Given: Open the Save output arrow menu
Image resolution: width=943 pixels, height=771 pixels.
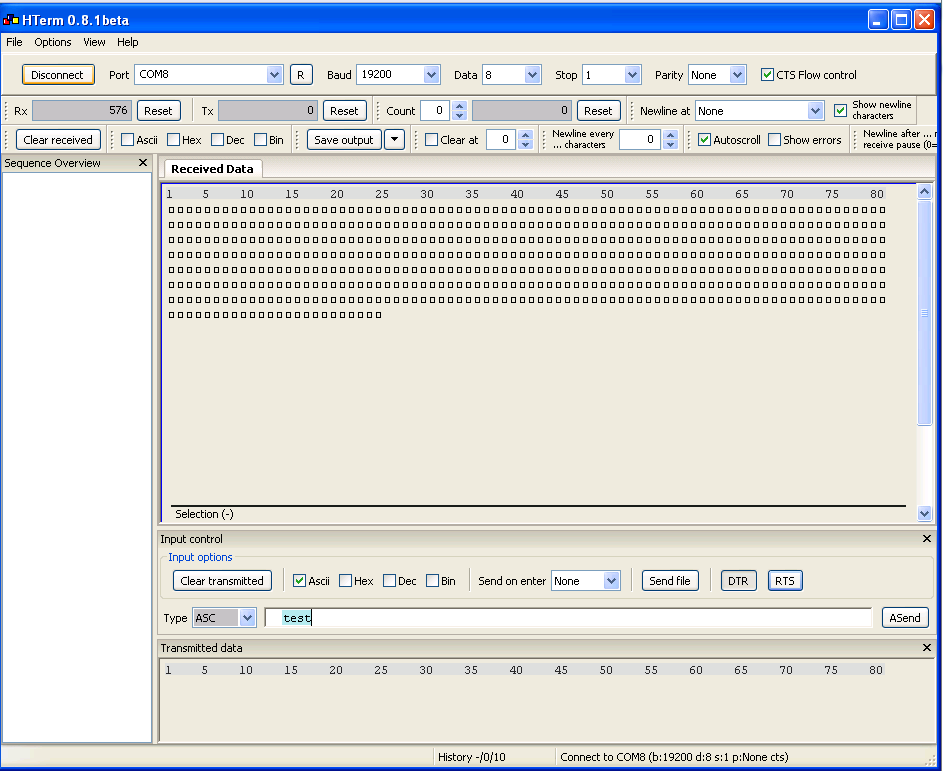Looking at the screenshot, I should pos(395,140).
